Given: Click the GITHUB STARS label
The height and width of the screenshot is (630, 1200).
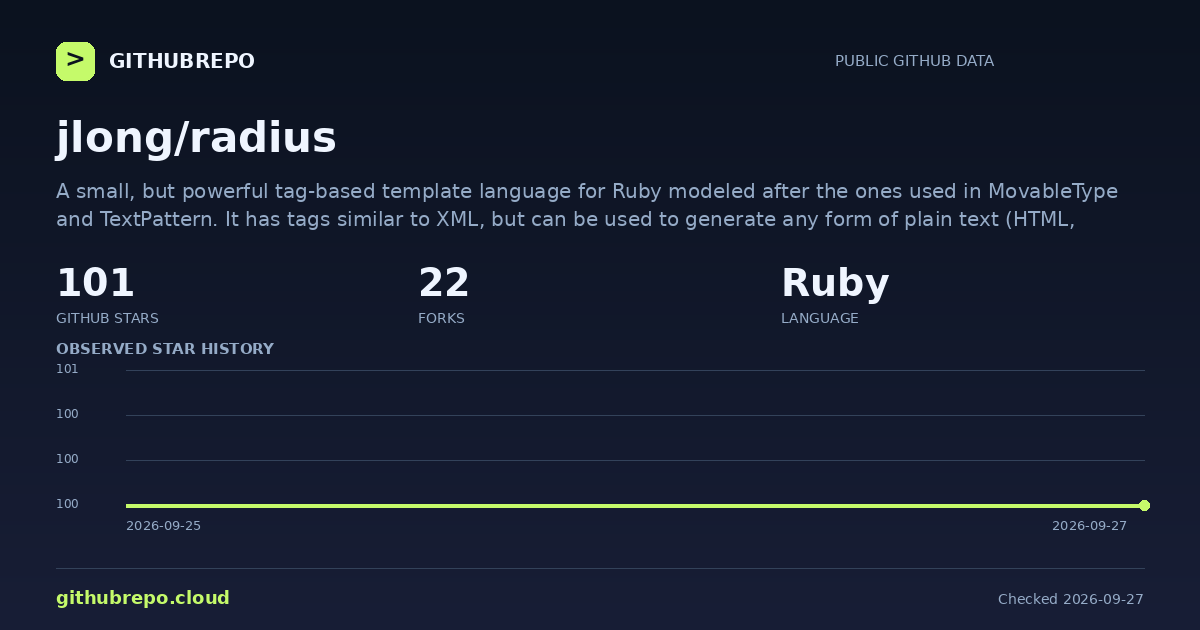Looking at the screenshot, I should [107, 318].
